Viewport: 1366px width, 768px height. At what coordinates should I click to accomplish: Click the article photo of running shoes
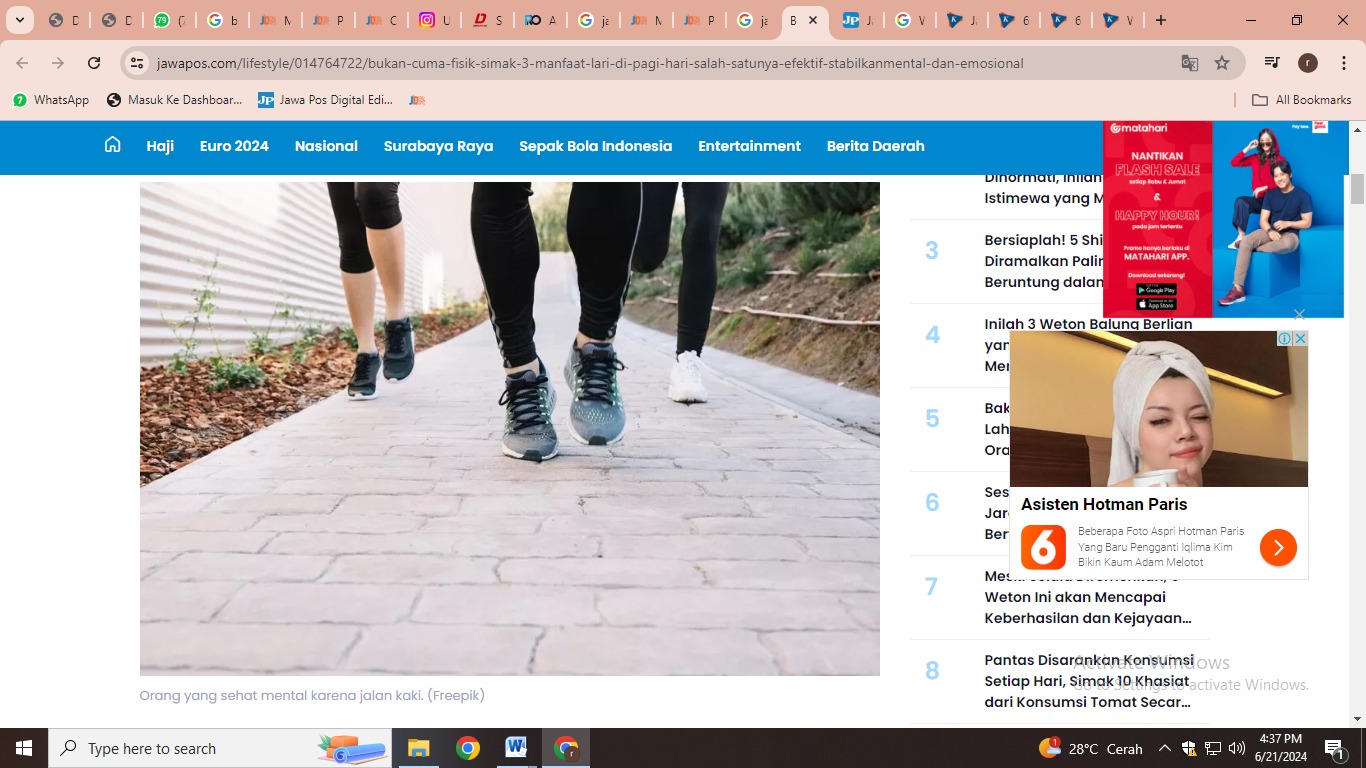510,429
